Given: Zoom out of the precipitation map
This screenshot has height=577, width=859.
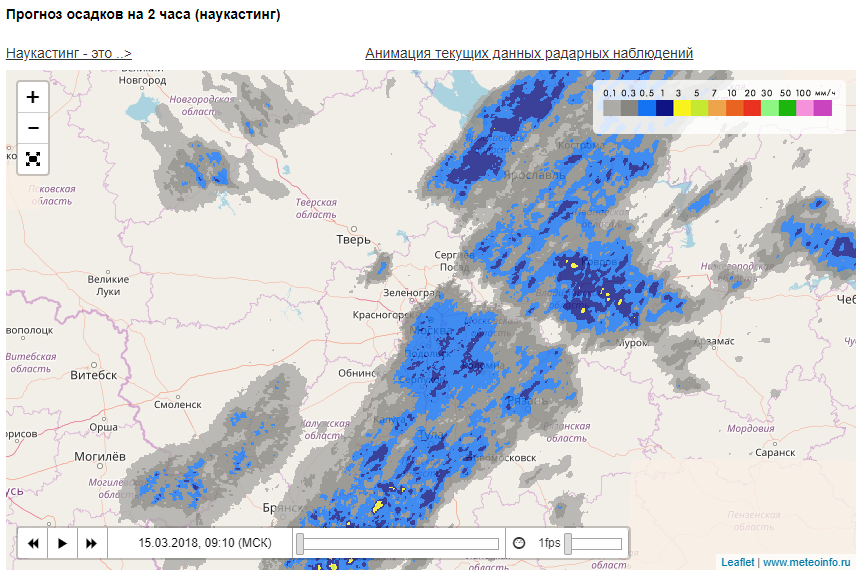Looking at the screenshot, I should click(33, 128).
